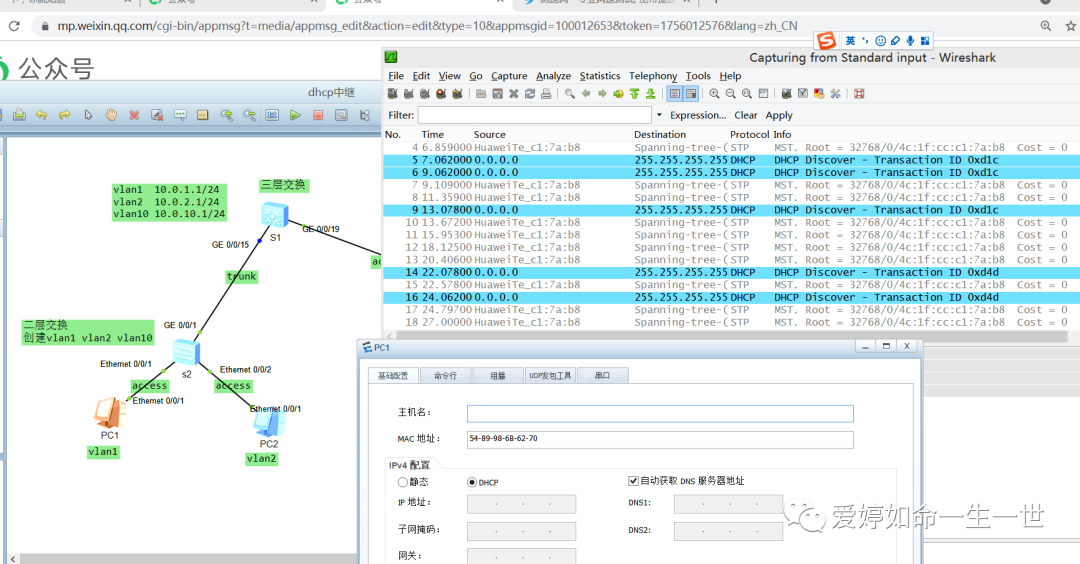Image resolution: width=1080 pixels, height=564 pixels.
Task: Click the green zoom-in magnifier in eNSP
Action: pos(227,115)
